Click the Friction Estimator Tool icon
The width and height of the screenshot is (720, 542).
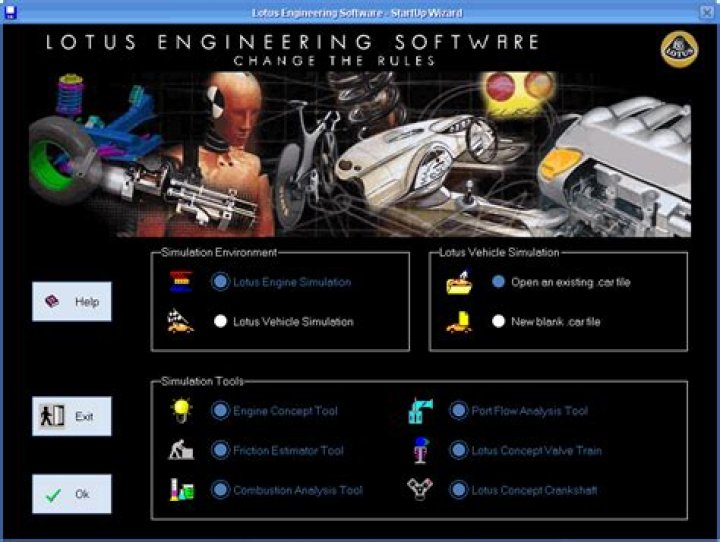181,451
